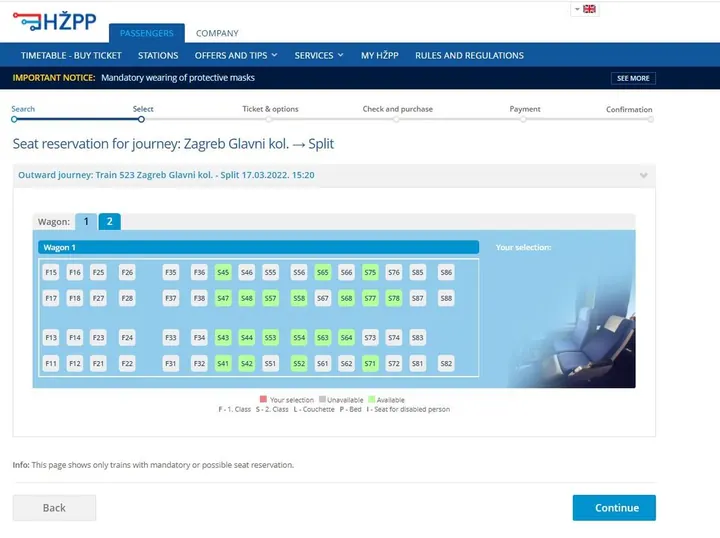Screen dimensions: 720x538
Task: Click unavailable seat S73
Action: (370, 337)
